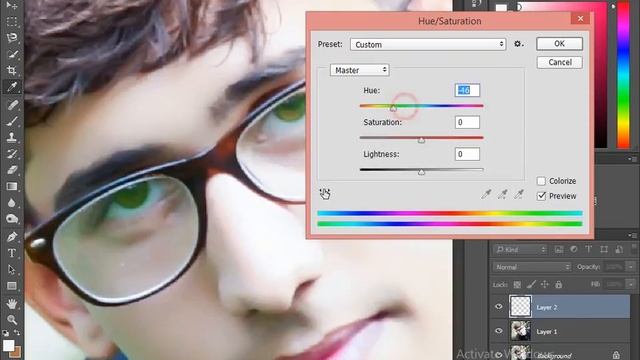Select the Hand tool in the toolbar
The height and width of the screenshot is (360, 640).
point(12,304)
